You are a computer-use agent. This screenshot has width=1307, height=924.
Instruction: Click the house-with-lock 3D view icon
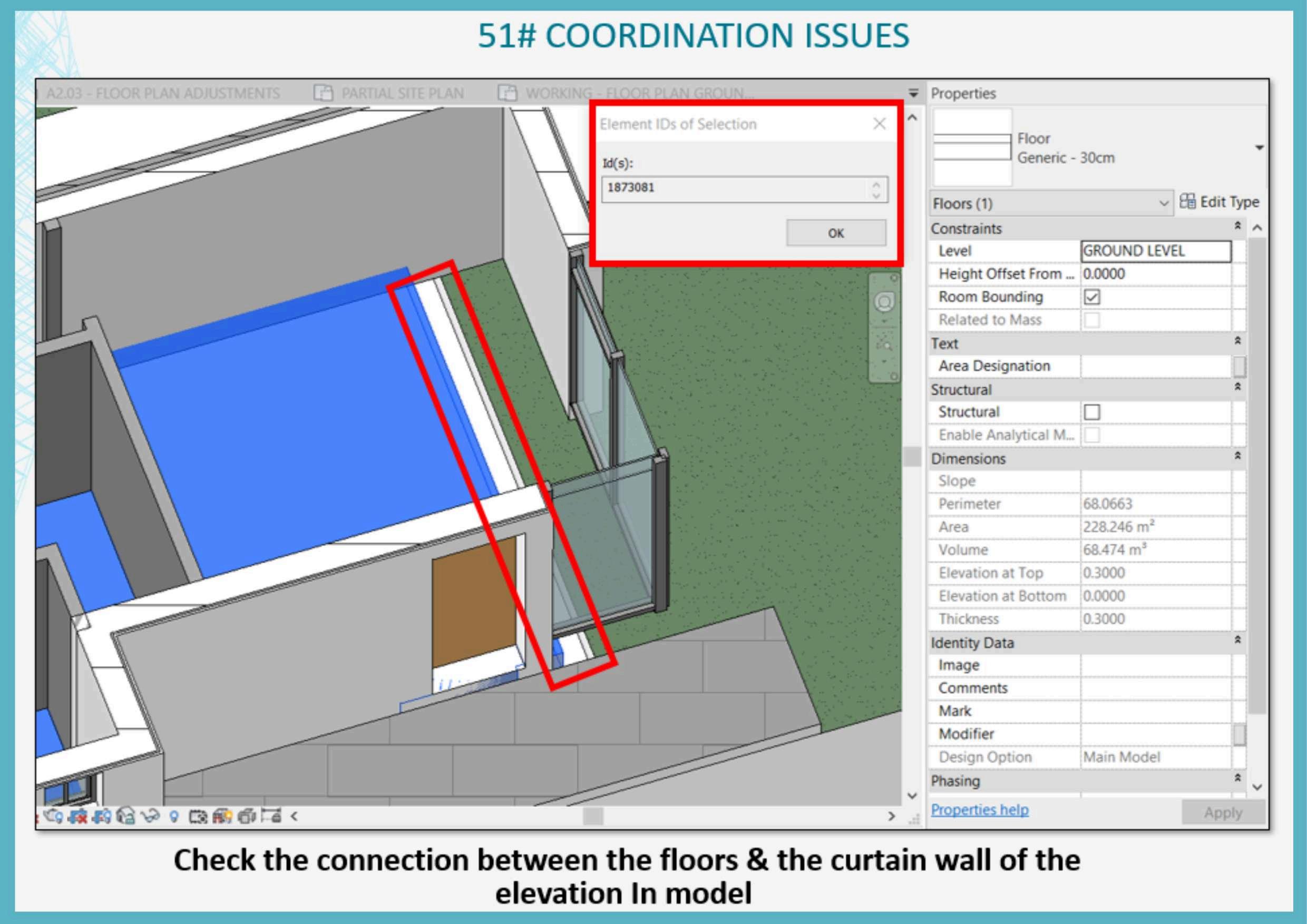(x=125, y=817)
